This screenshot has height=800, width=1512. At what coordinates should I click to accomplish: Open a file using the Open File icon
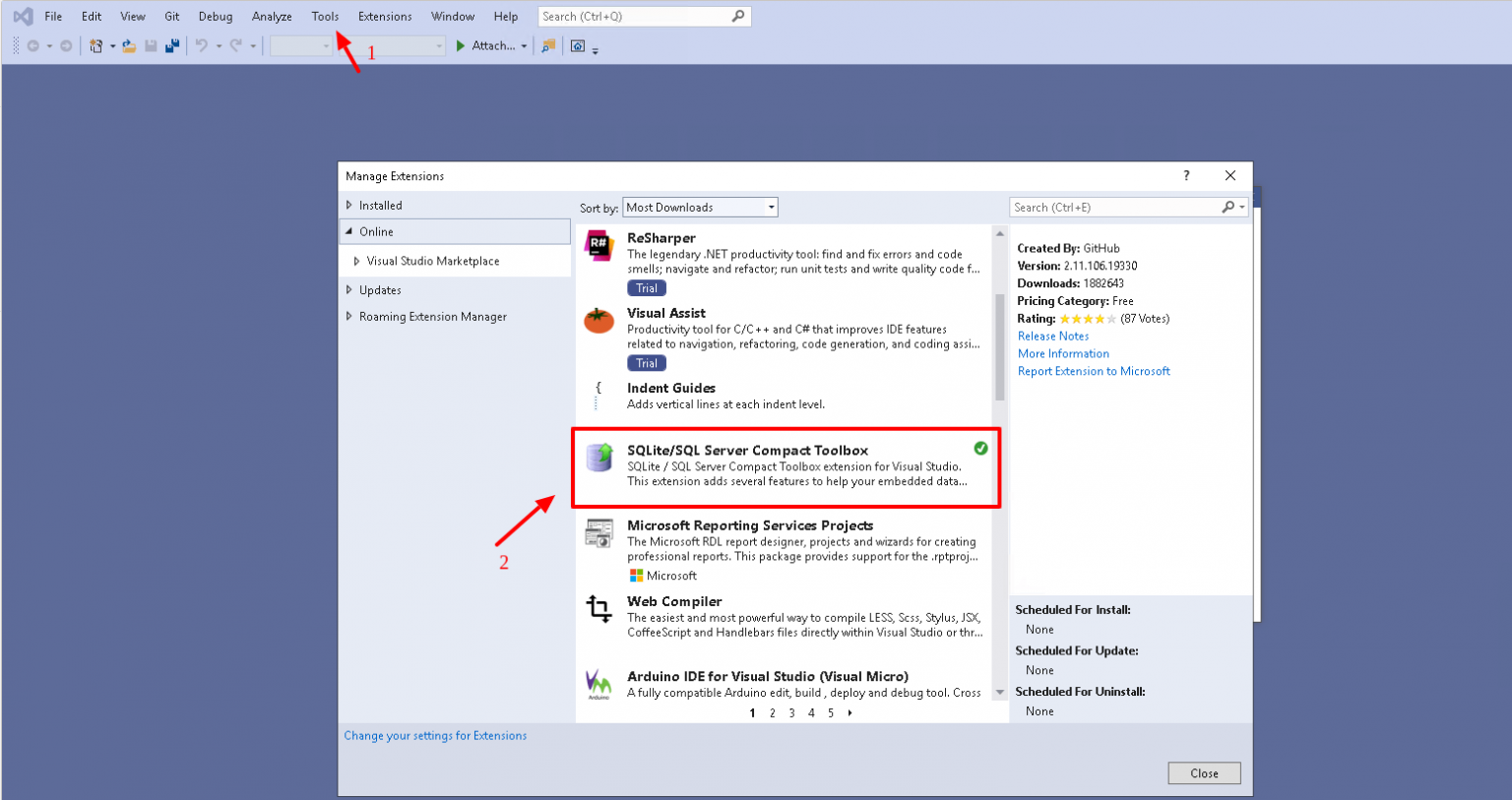tap(129, 45)
